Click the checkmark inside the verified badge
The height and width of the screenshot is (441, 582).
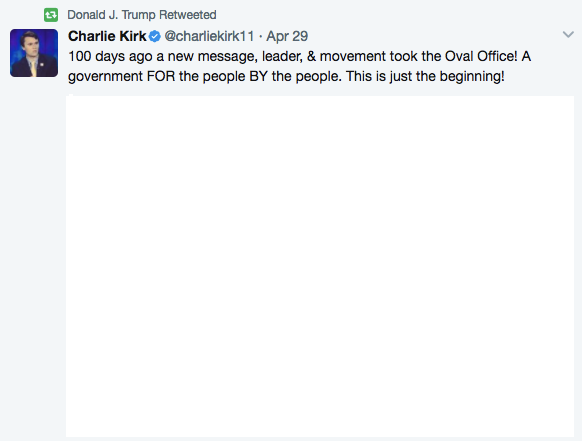coord(155,36)
